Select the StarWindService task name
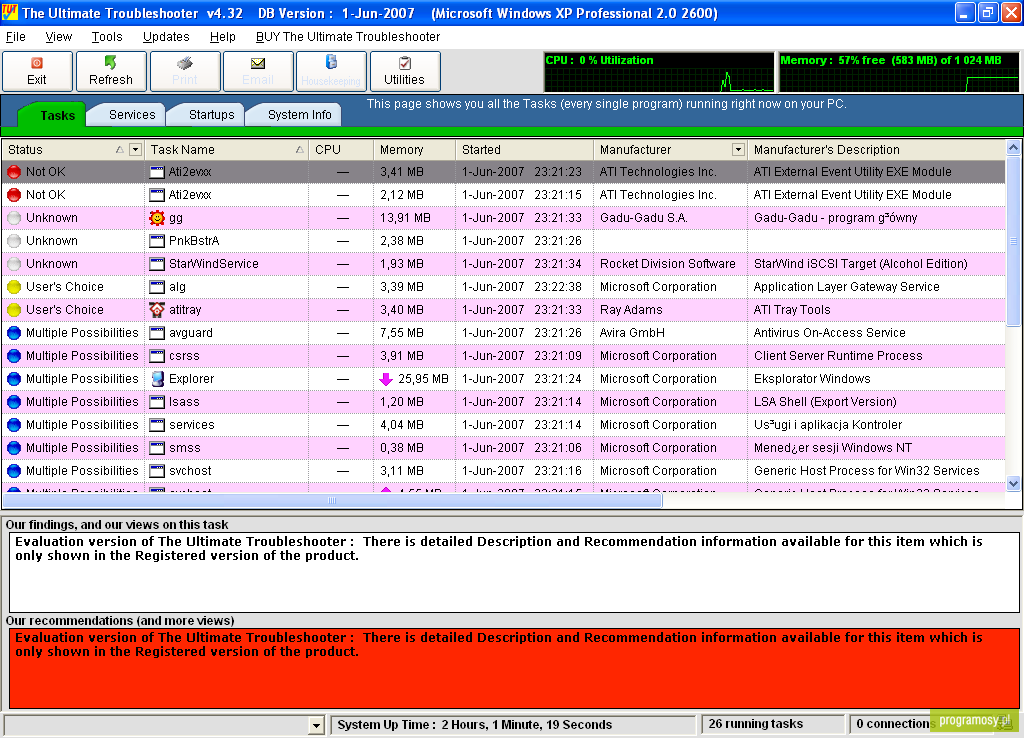This screenshot has height=738, width=1025. coord(214,264)
